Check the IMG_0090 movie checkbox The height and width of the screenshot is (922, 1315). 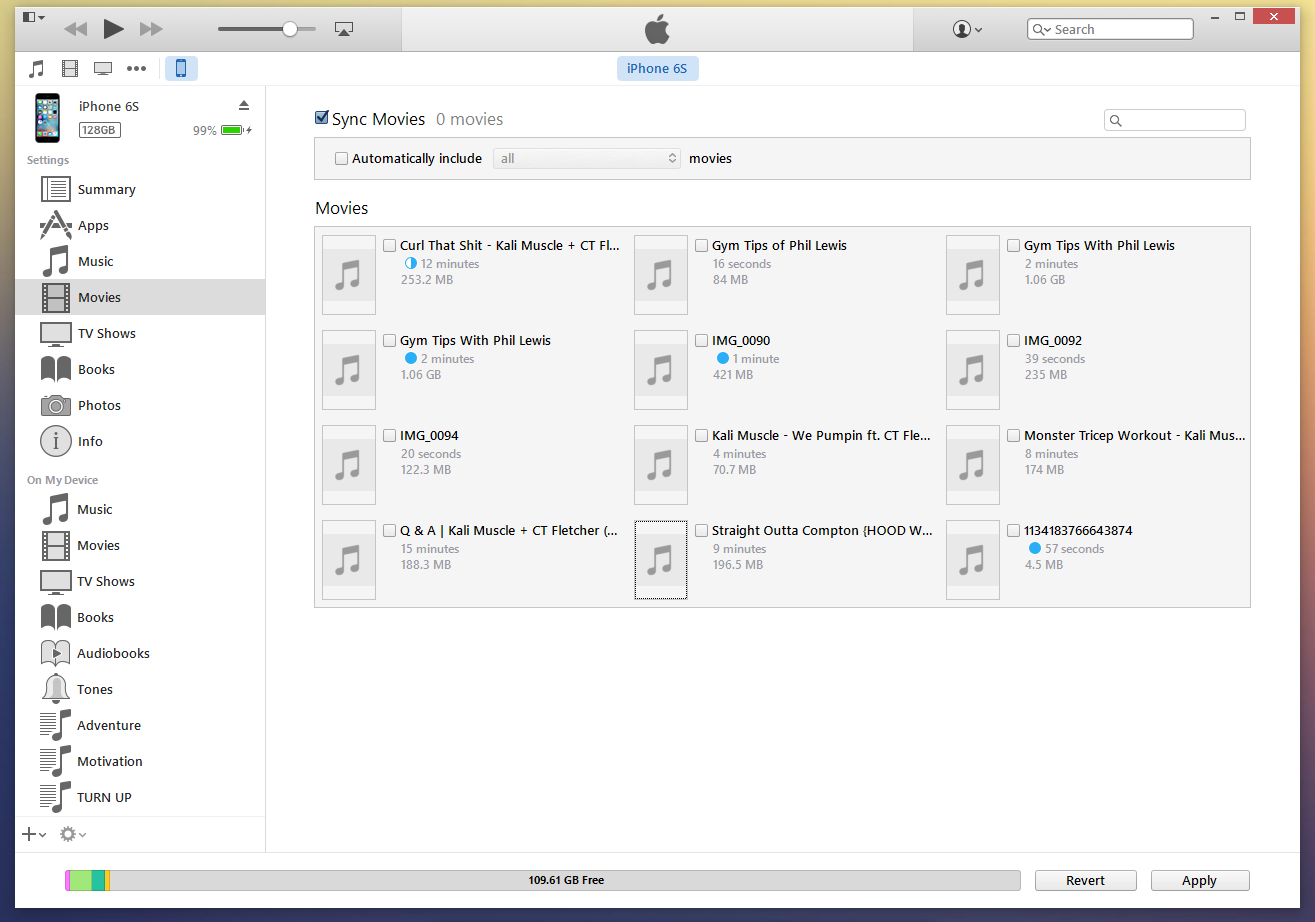(x=702, y=341)
